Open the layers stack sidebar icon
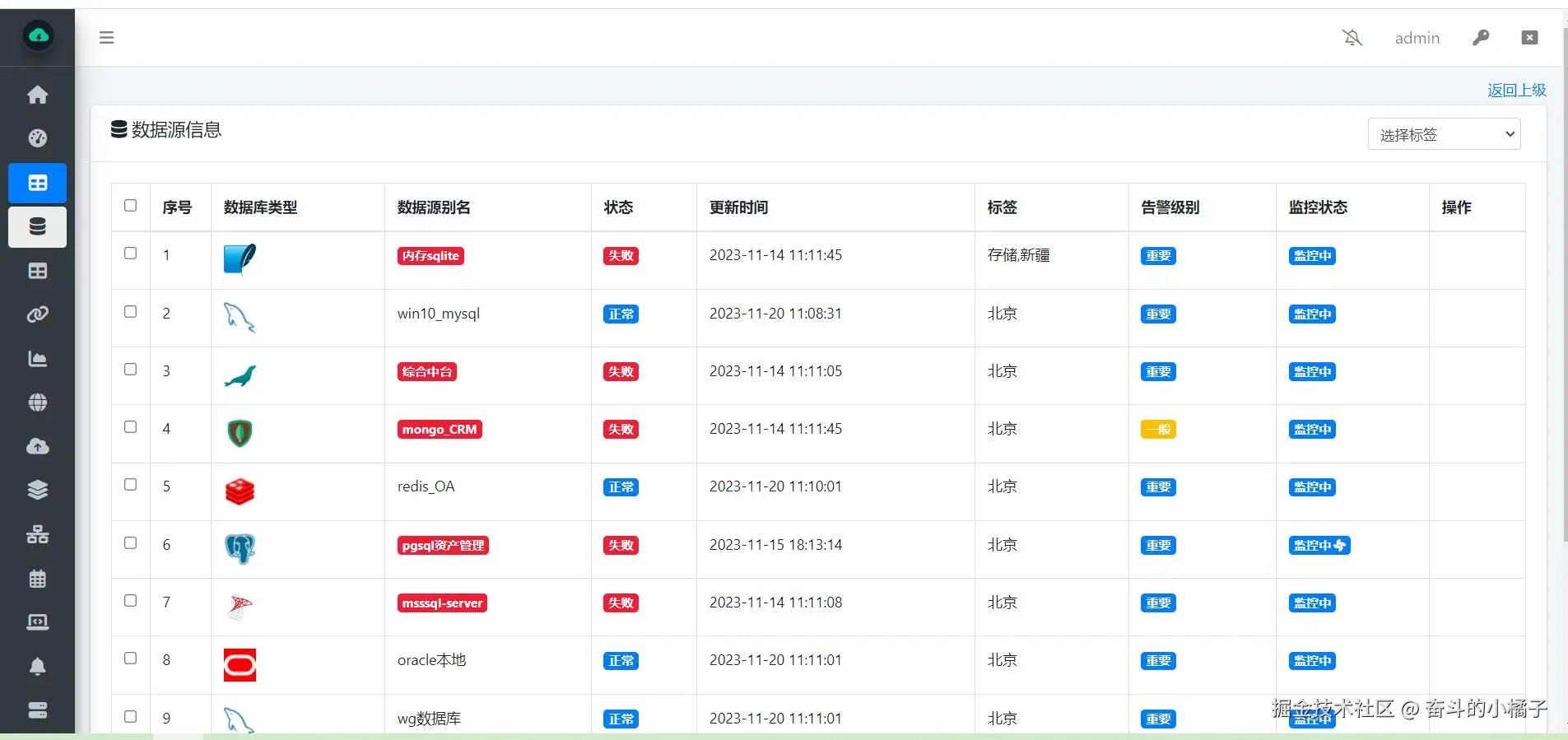Viewport: 1568px width, 740px height. click(38, 490)
